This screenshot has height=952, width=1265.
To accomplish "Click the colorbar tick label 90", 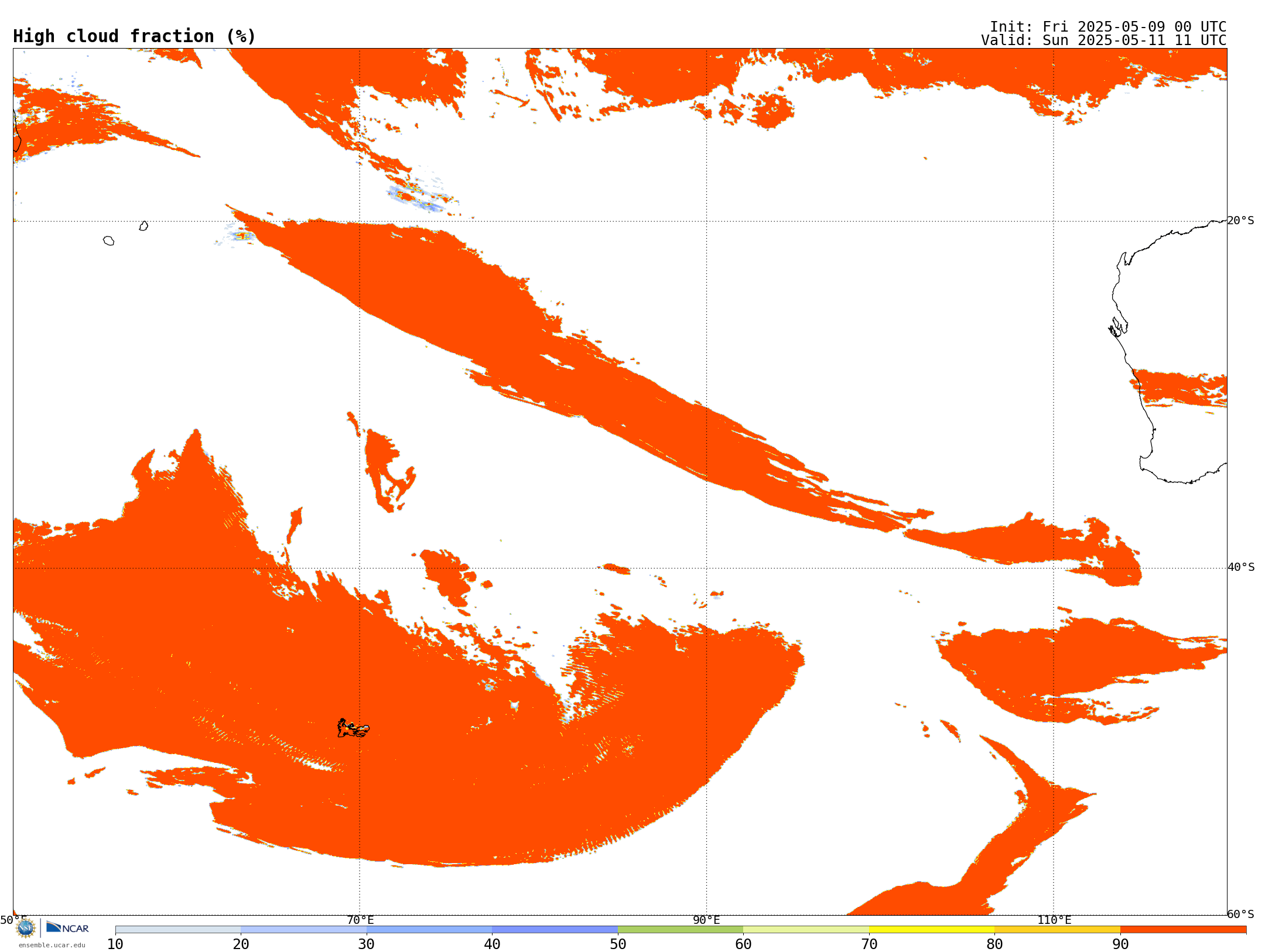I will (1120, 944).
